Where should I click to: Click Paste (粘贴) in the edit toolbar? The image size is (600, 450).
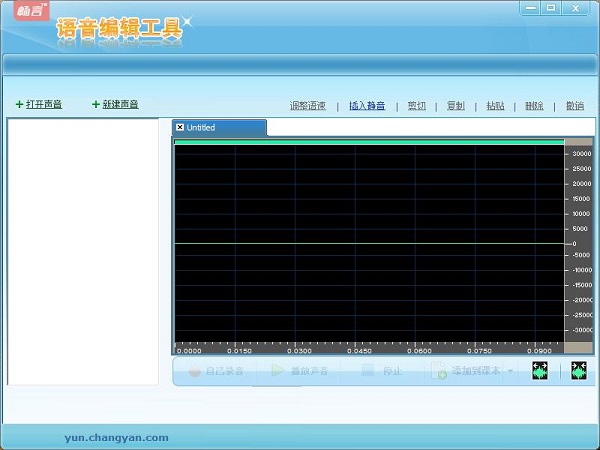point(495,106)
